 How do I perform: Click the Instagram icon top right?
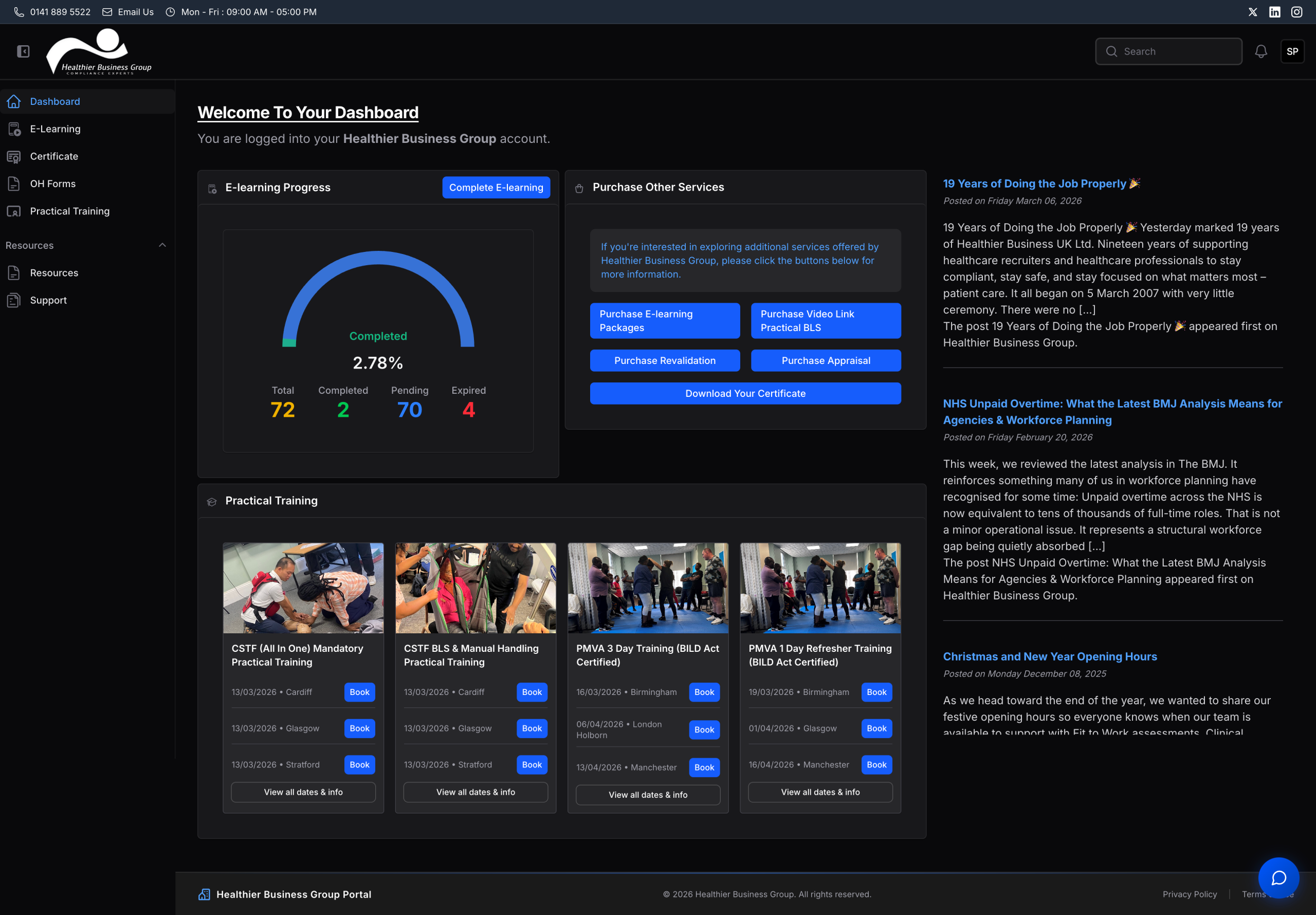click(1296, 11)
